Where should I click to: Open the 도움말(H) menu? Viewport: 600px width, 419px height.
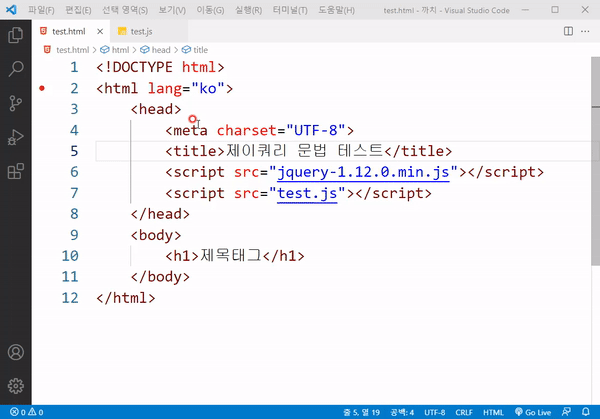coord(336,10)
